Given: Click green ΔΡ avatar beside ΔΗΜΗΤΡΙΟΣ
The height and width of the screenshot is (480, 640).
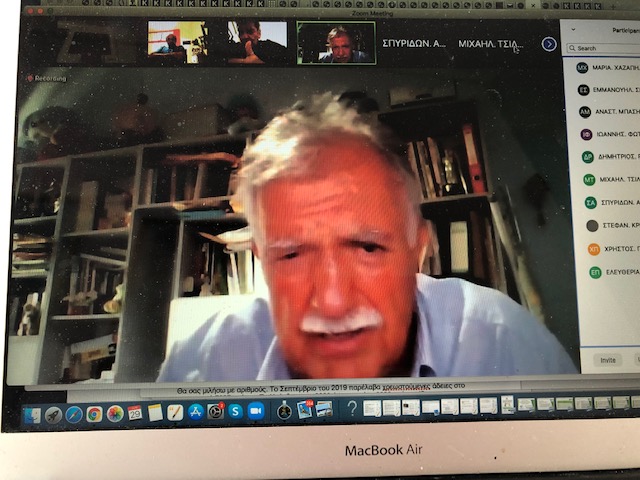Looking at the screenshot, I should tap(587, 157).
